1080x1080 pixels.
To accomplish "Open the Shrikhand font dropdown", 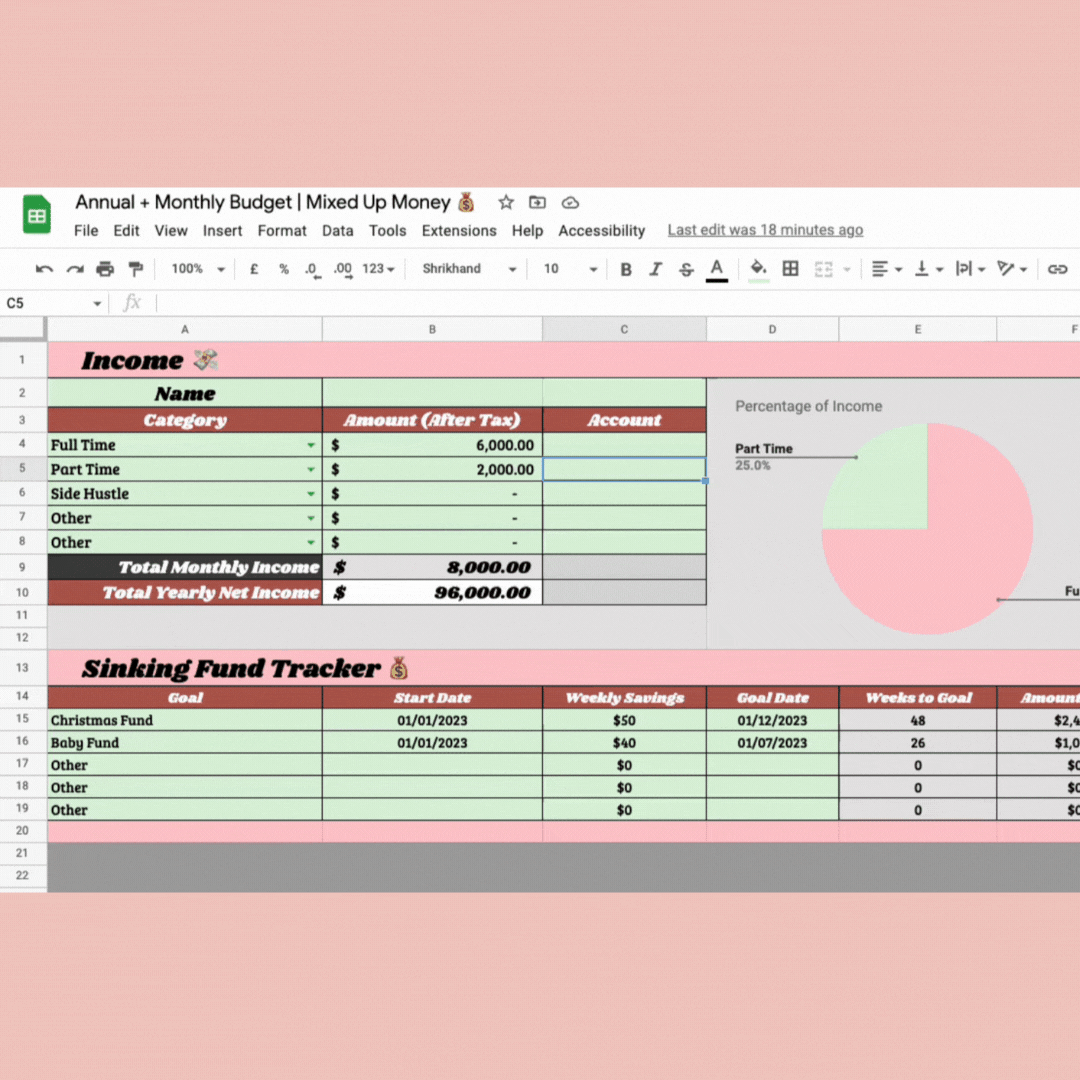I will [x=469, y=269].
